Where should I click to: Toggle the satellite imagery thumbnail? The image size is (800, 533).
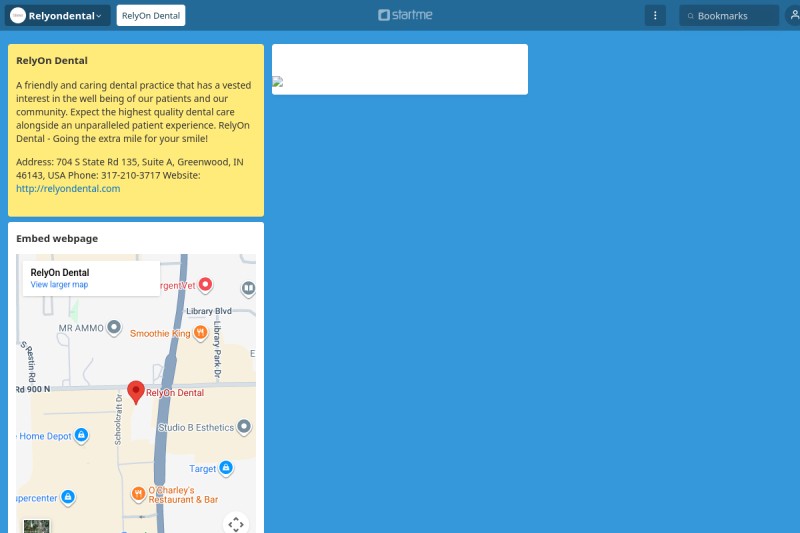pyautogui.click(x=37, y=526)
